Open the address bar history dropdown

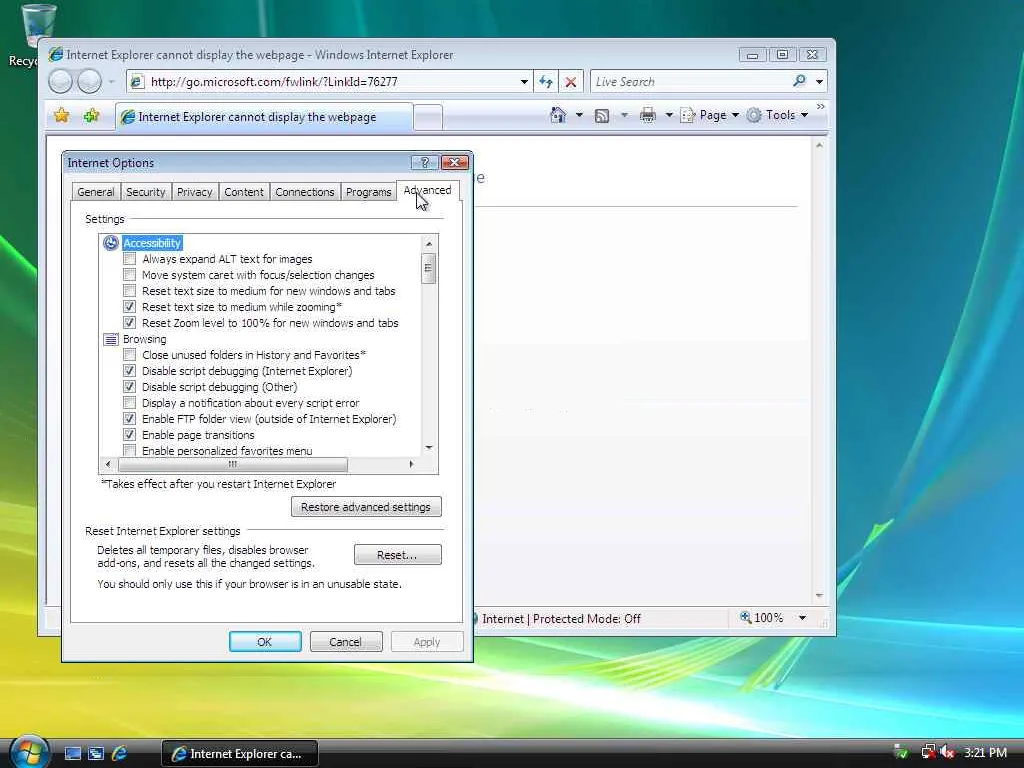(524, 82)
